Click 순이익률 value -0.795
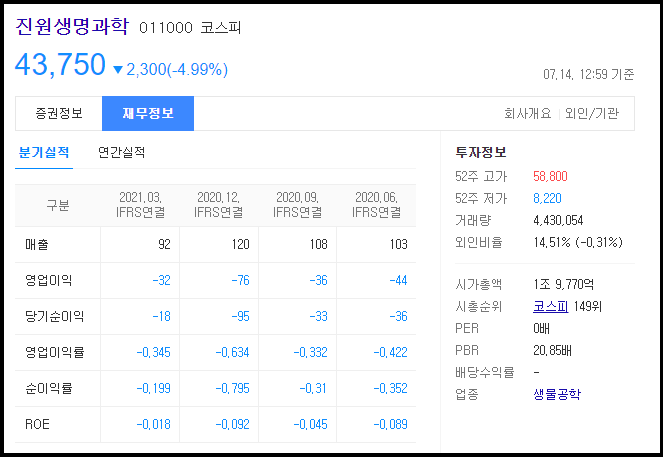Screen dimensions: 663x457 (x=233, y=388)
